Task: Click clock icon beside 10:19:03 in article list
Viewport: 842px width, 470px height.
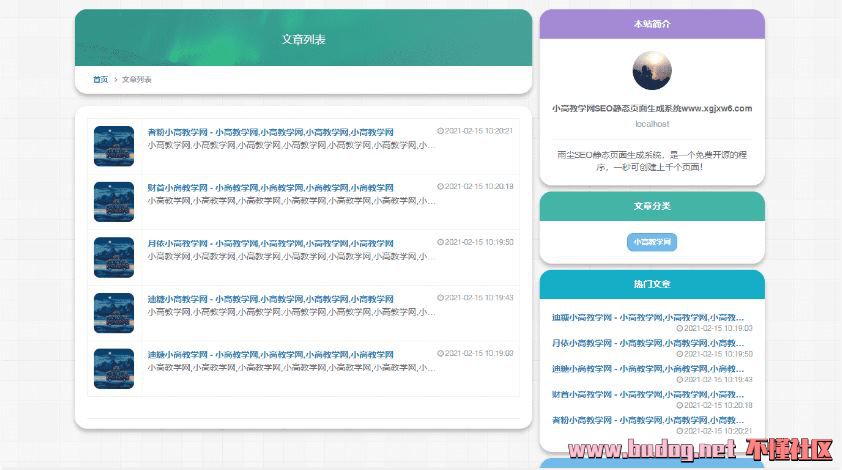Action: (x=440, y=353)
